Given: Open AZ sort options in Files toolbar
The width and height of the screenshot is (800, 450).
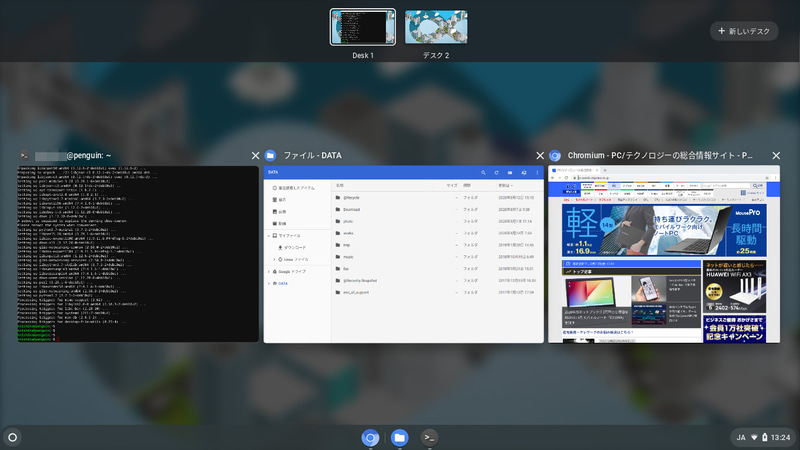Looking at the screenshot, I should pos(523,172).
